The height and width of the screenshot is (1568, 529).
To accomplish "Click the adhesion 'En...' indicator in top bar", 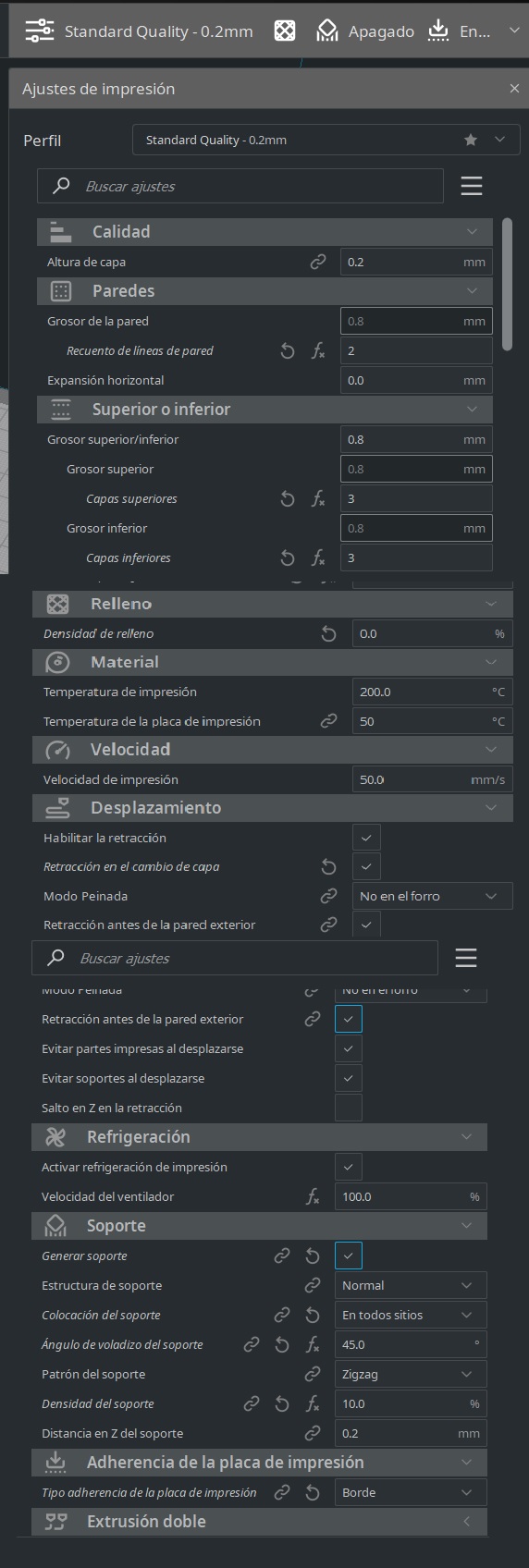I will (460, 31).
